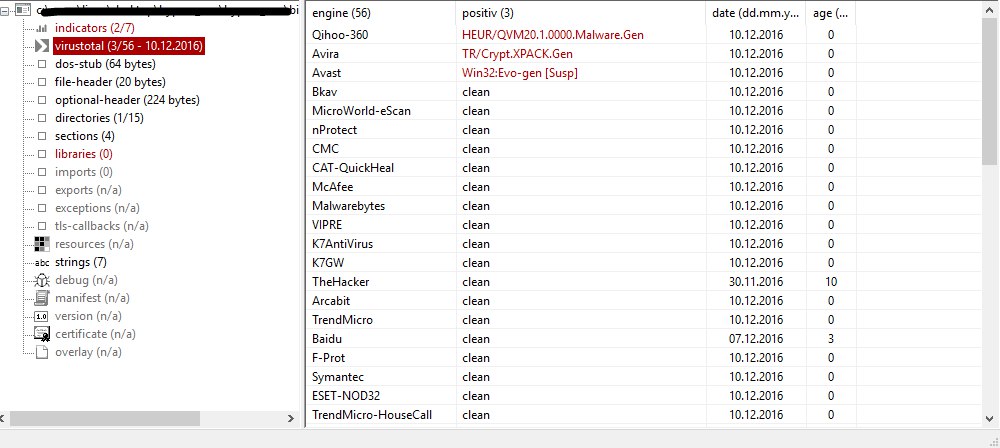Click the square box beside dos-stub
This screenshot has width=1000, height=448.
point(42,64)
